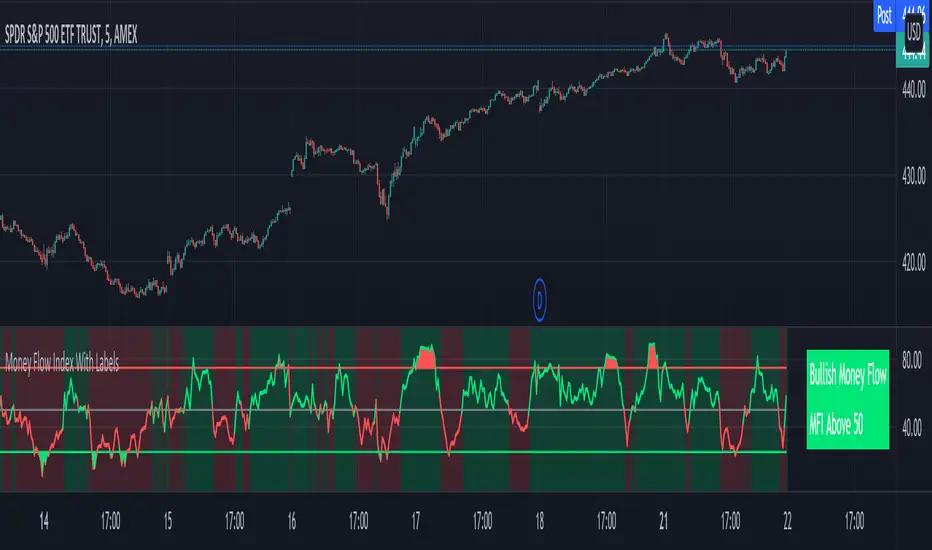Click the 17:00 label after date 22
The width and height of the screenshot is (932, 550).
tap(854, 521)
